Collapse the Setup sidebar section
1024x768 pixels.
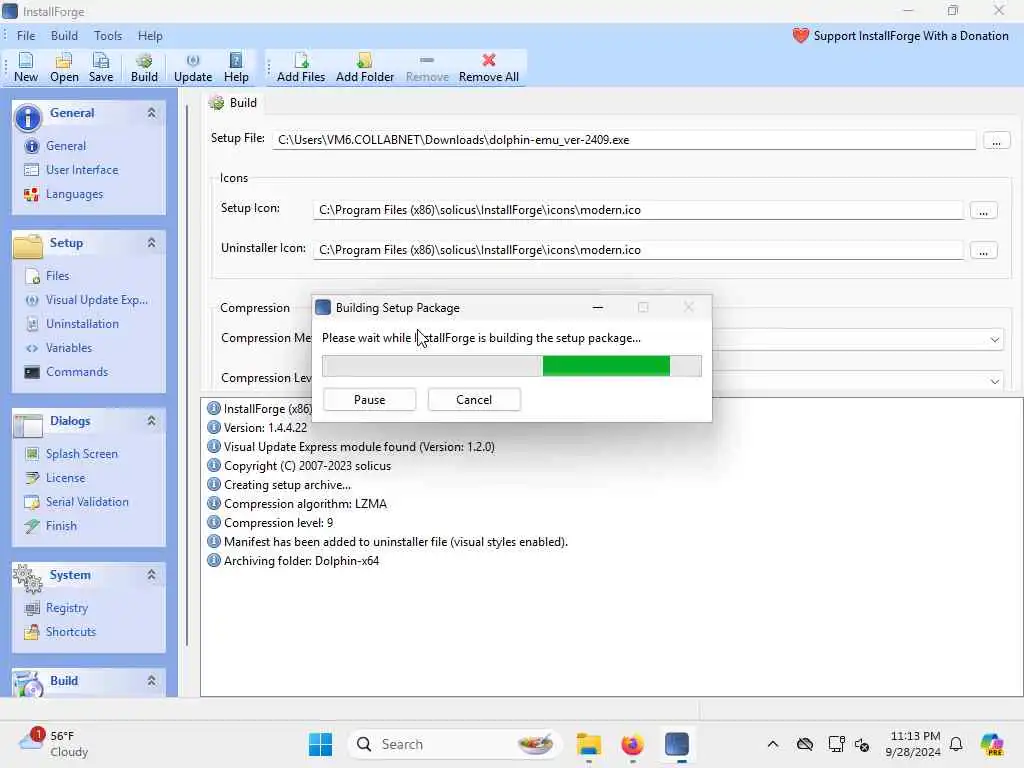click(x=152, y=243)
